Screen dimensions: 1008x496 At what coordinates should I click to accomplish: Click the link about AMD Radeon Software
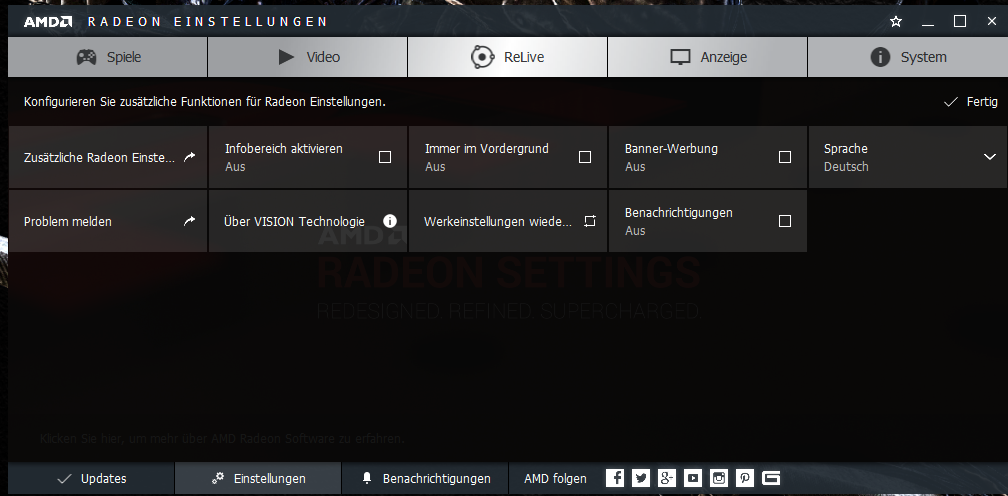tap(222, 439)
